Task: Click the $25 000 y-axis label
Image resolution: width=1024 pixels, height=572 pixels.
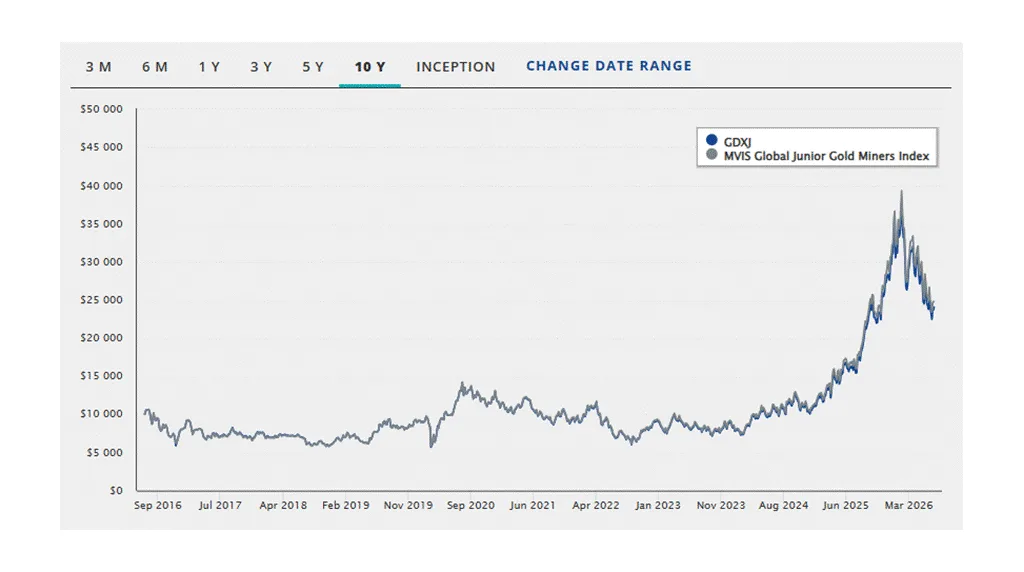Action: coord(101,300)
